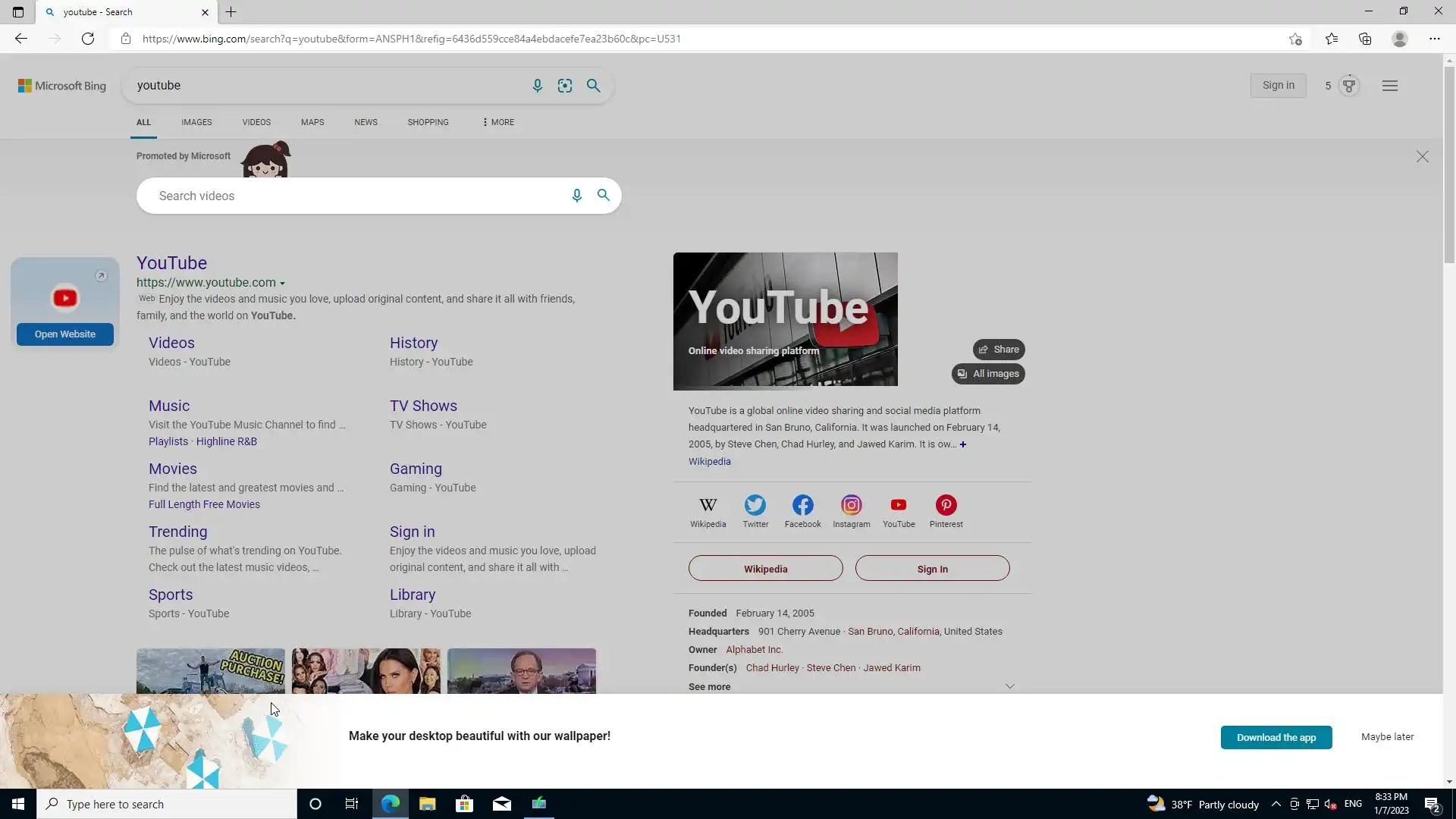
Task: Click the Bing microphone voice search icon
Action: (x=537, y=86)
